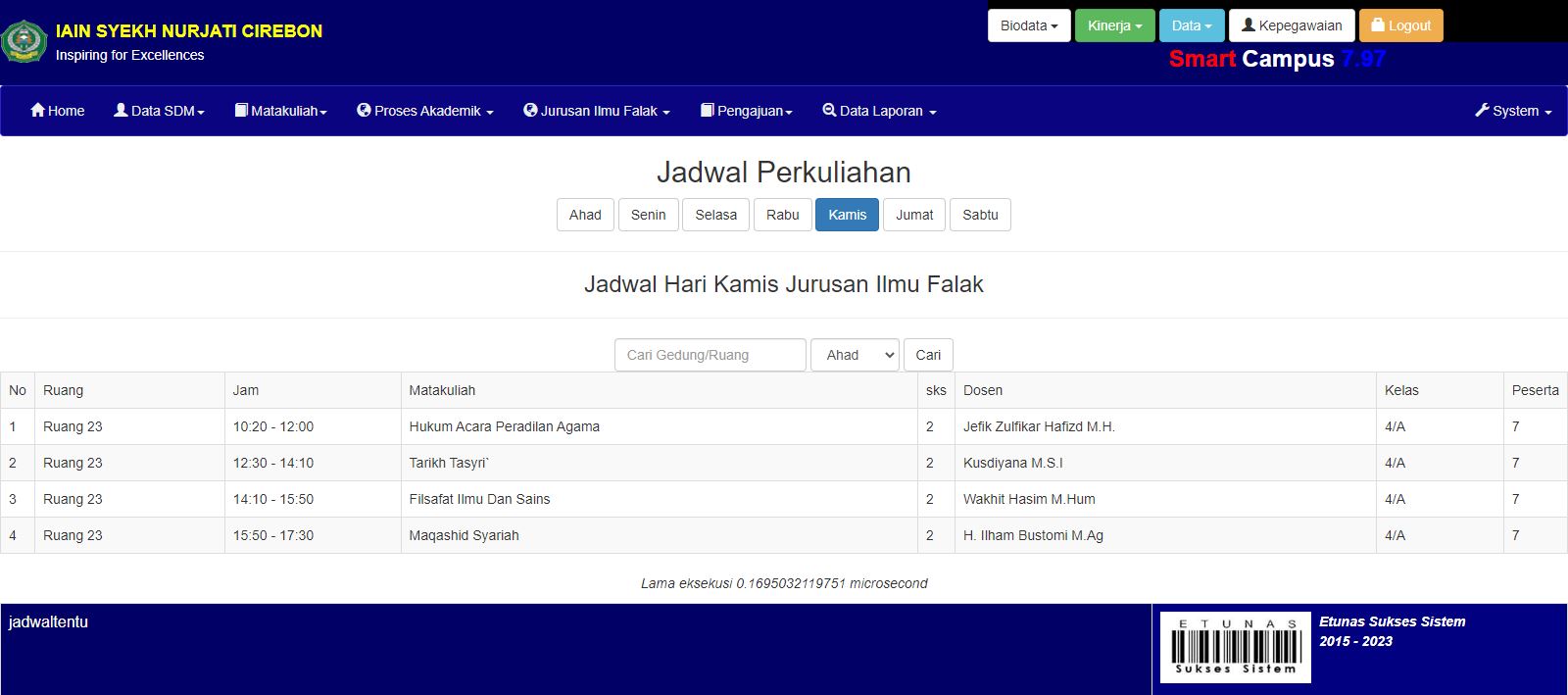Click the Proses Akademik globe icon
The height and width of the screenshot is (695, 1568).
(364, 110)
